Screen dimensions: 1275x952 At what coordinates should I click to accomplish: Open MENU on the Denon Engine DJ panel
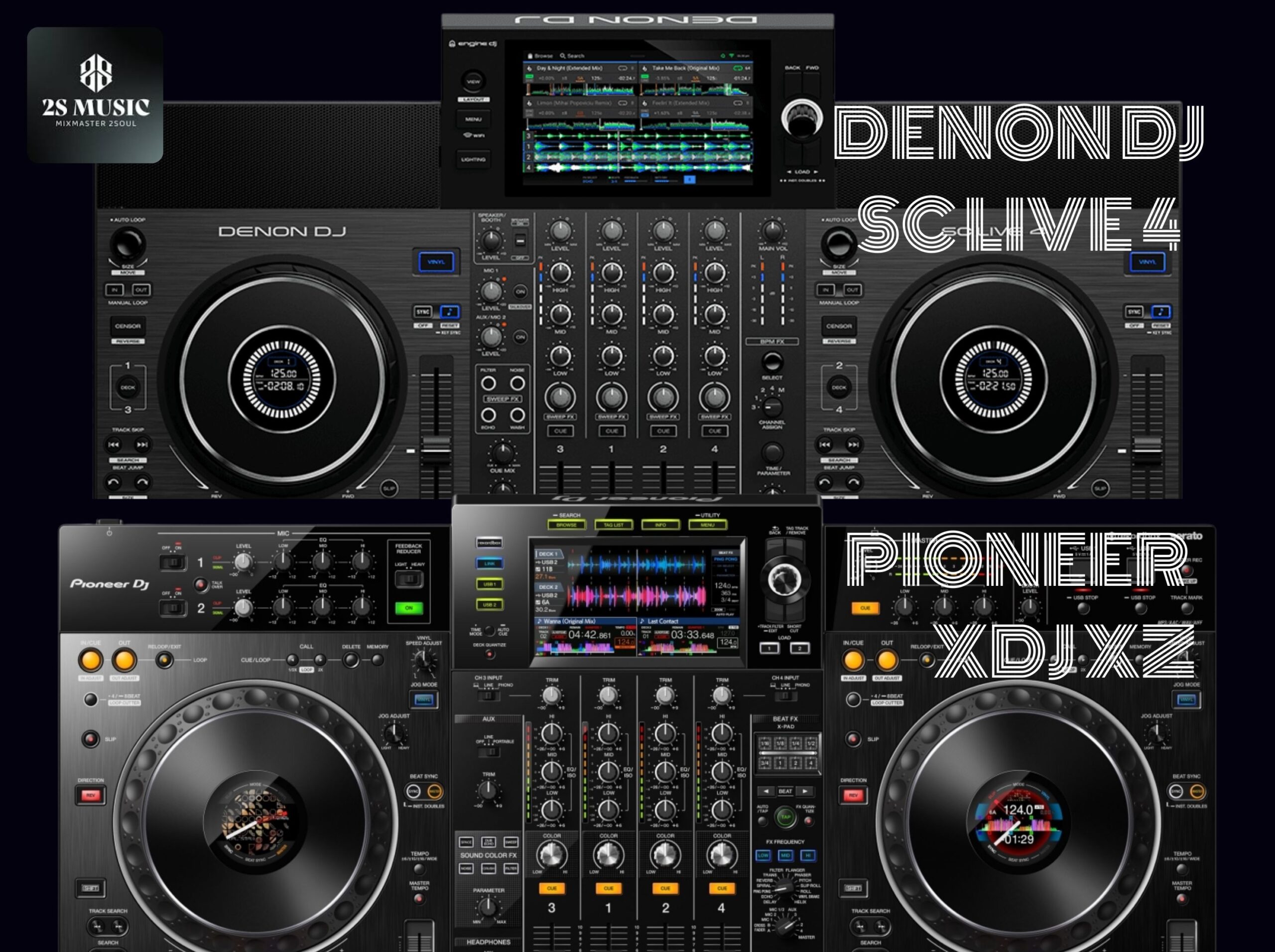[473, 119]
